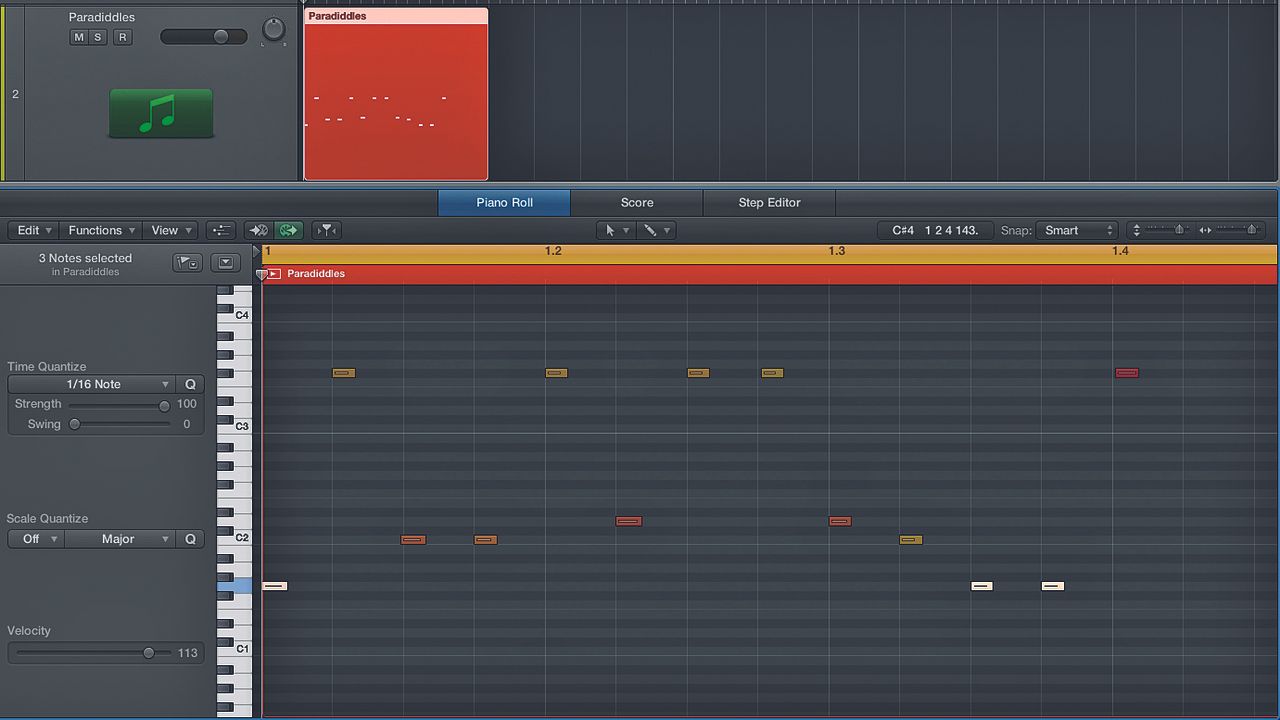1280x720 pixels.
Task: Open the Scale Quantize Off dropdown
Action: click(x=36, y=539)
